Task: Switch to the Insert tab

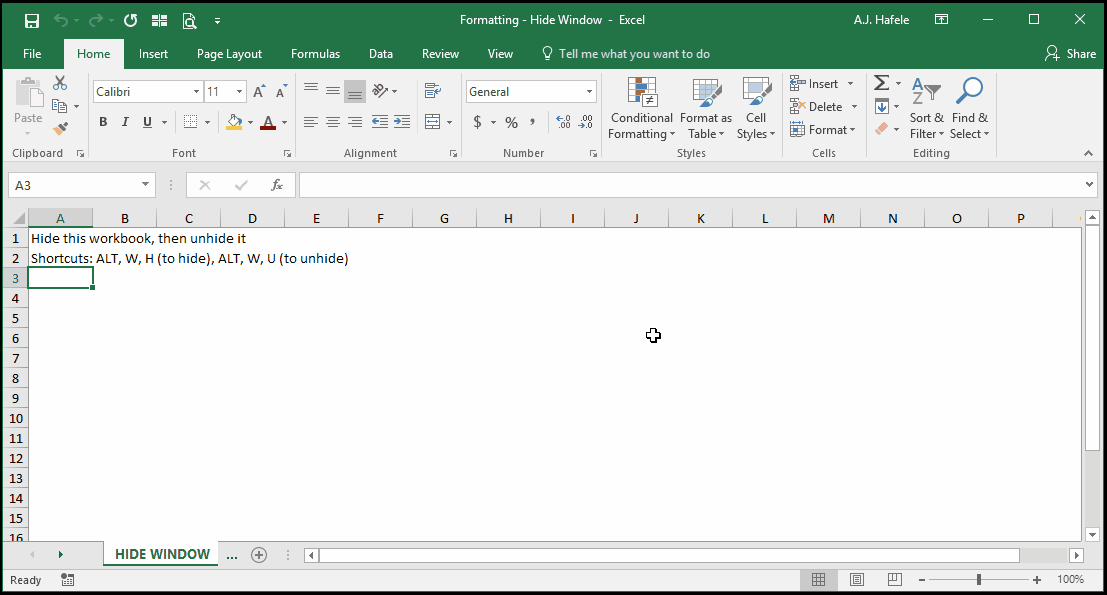Action: coord(153,54)
